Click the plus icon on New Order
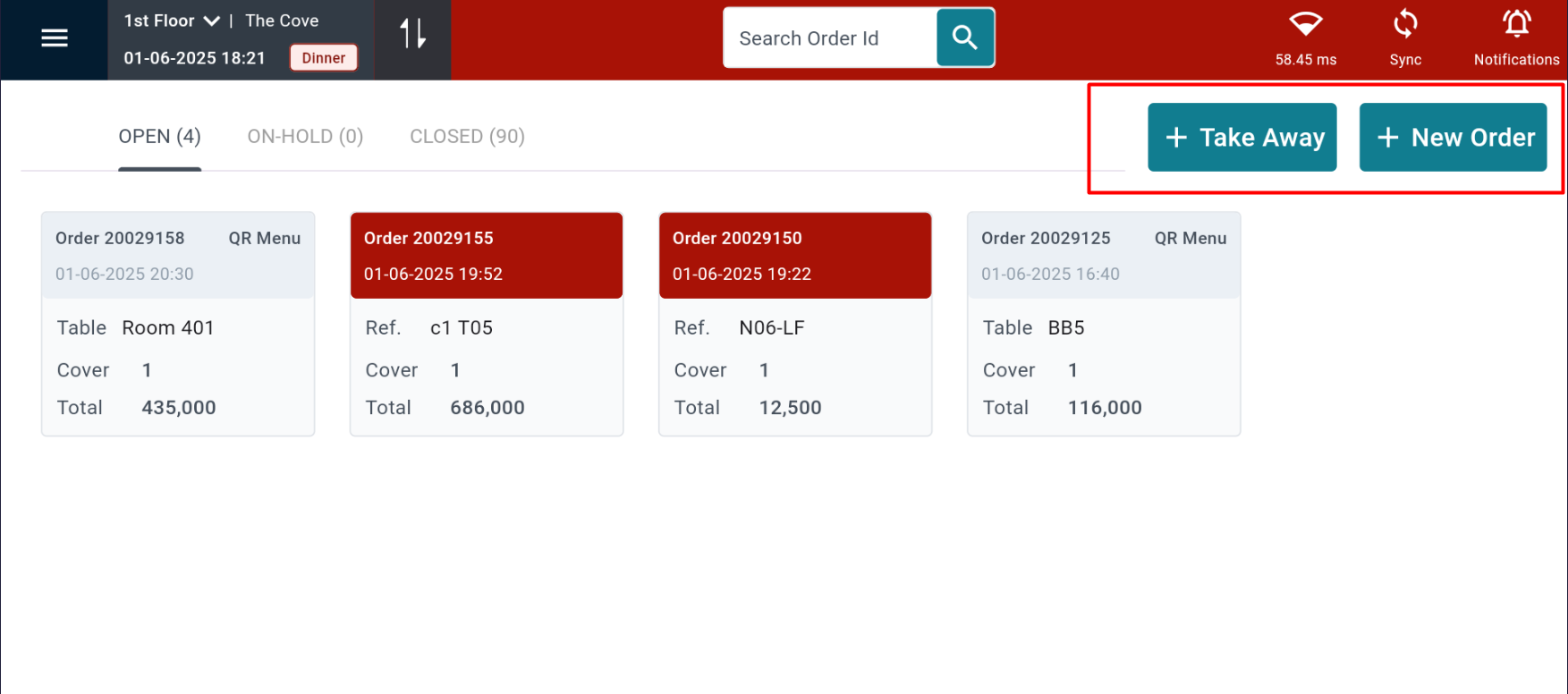The width and height of the screenshot is (1568, 694). coord(1387,138)
